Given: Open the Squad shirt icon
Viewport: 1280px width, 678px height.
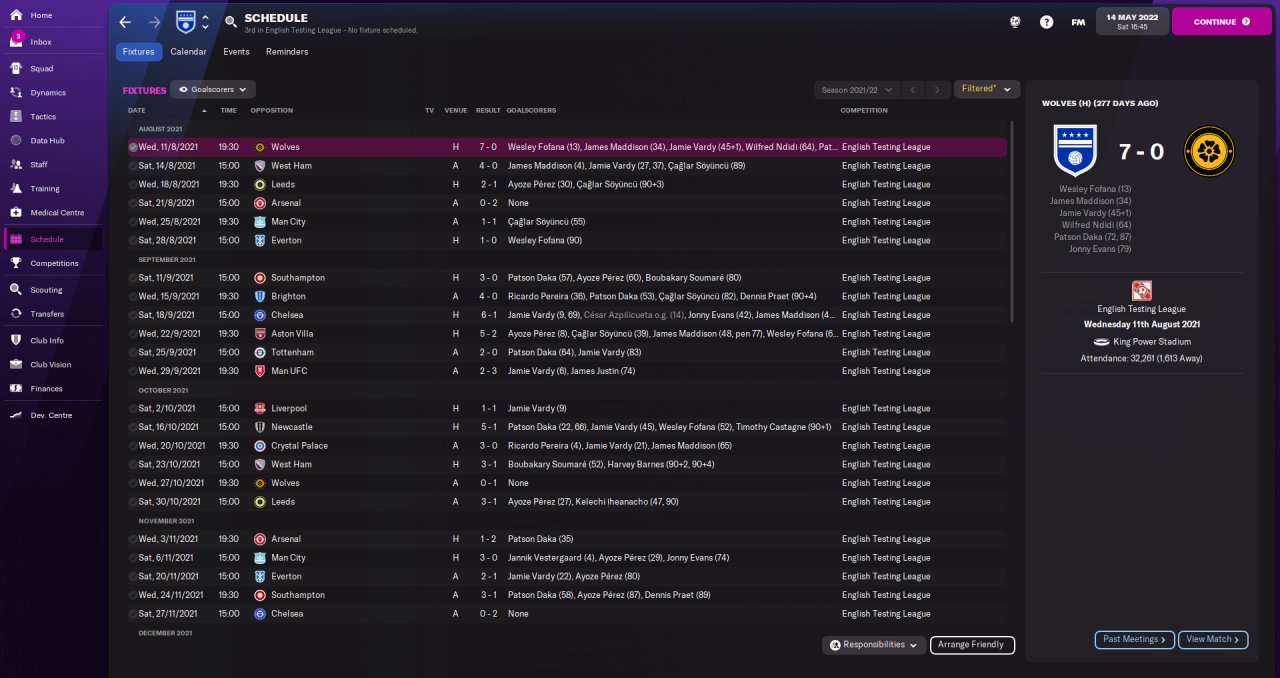Looking at the screenshot, I should (17, 69).
